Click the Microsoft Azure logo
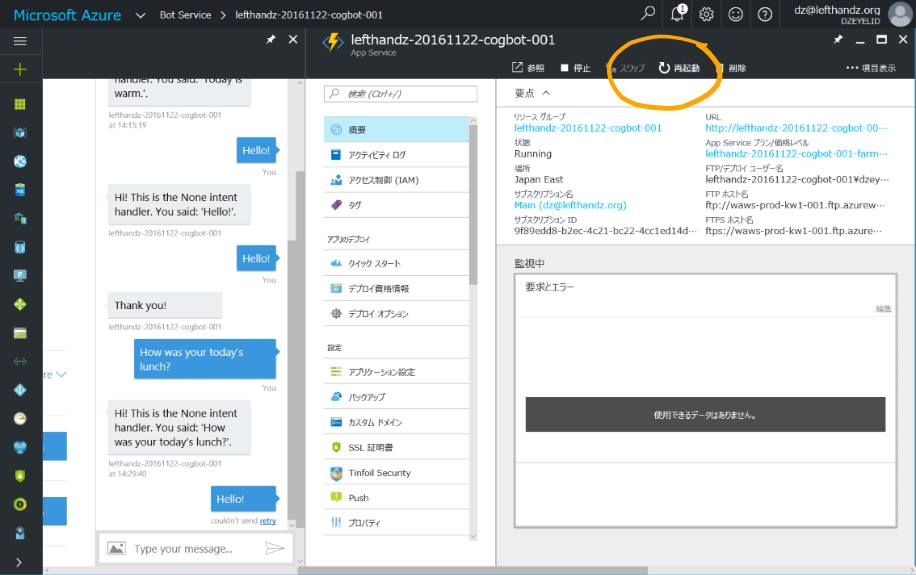 [x=67, y=15]
